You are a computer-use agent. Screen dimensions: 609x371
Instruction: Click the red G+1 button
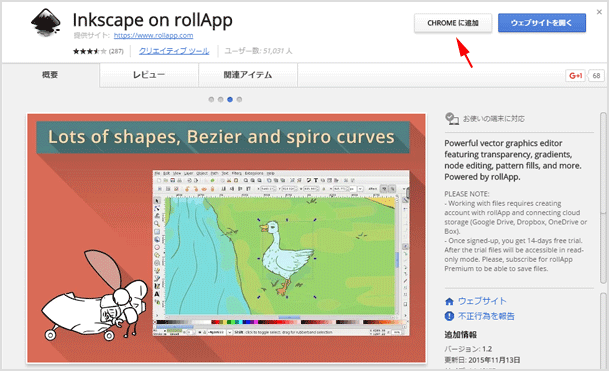(576, 75)
